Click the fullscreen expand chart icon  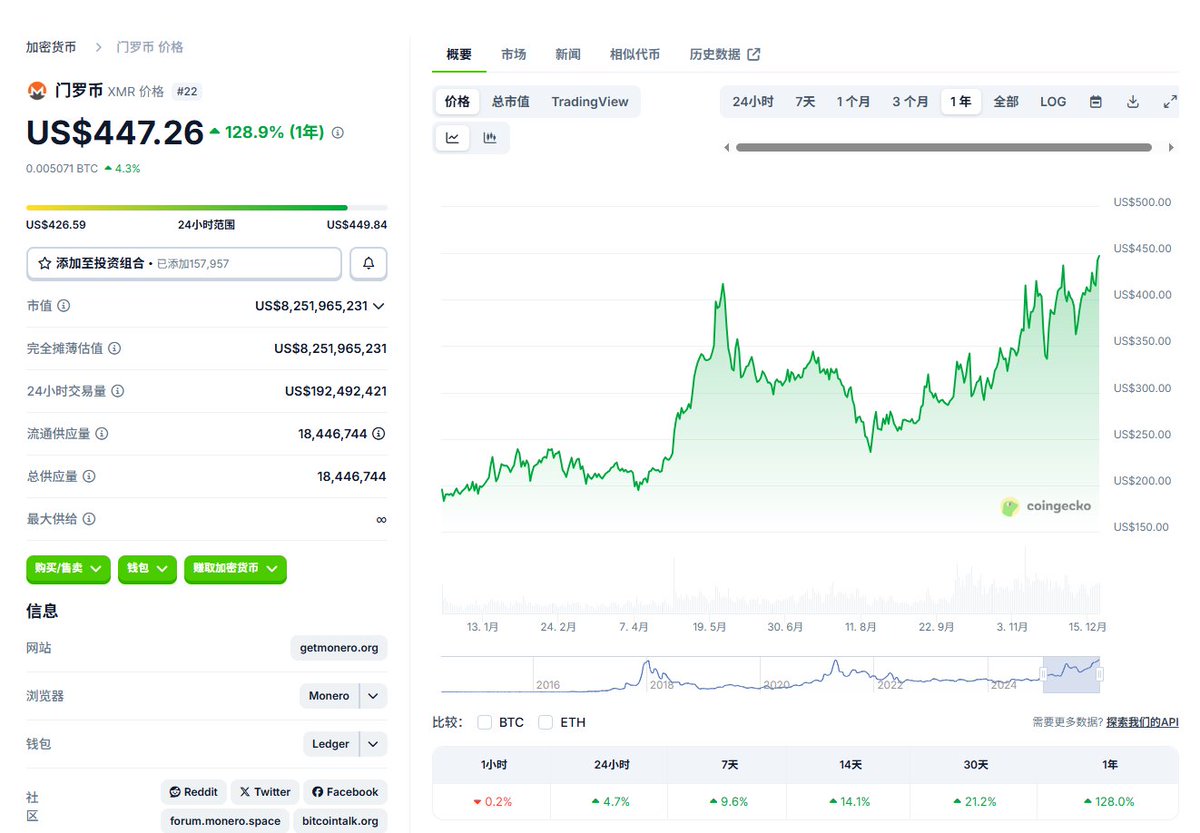[1170, 101]
